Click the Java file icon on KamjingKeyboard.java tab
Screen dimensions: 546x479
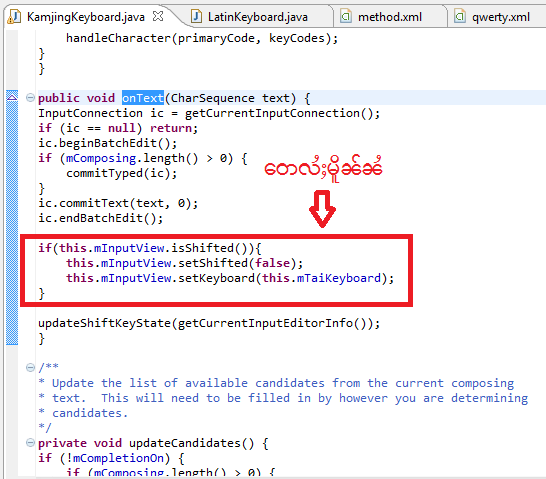tap(14, 17)
